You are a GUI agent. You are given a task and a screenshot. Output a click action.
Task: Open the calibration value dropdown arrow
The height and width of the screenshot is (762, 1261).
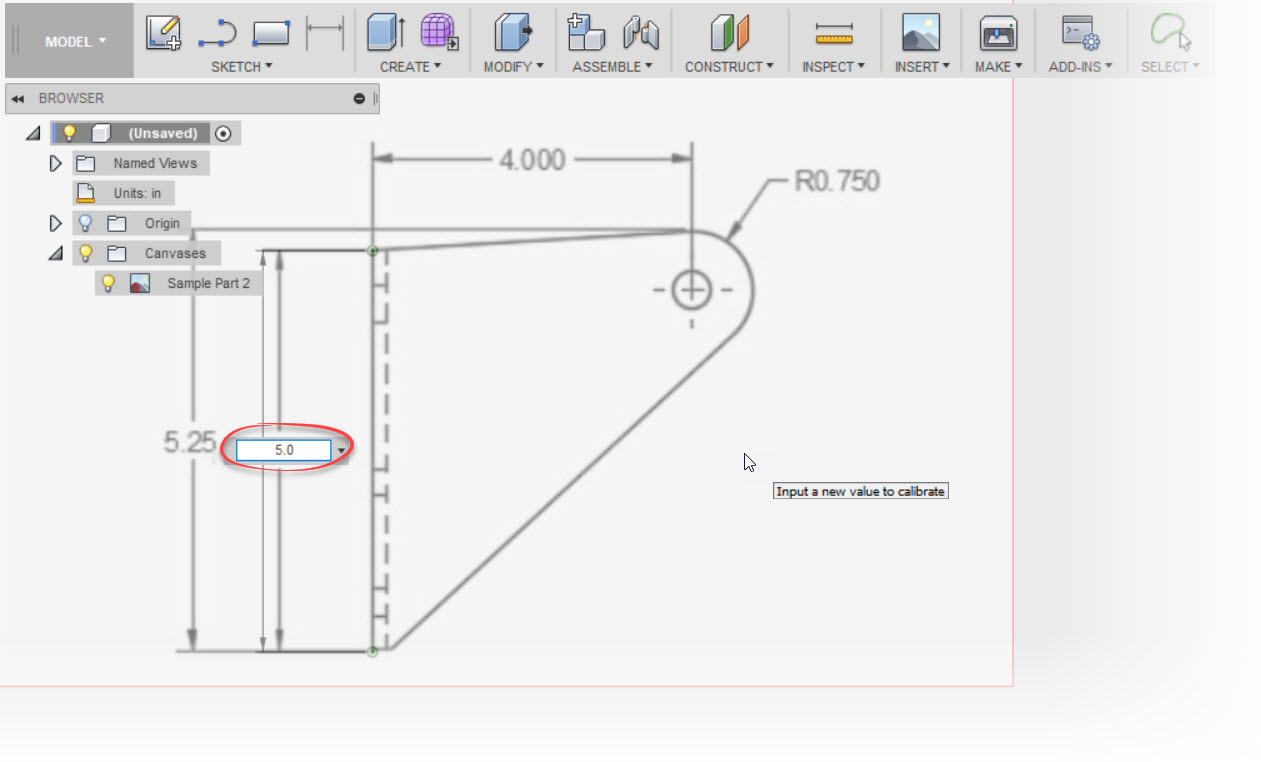(x=341, y=452)
